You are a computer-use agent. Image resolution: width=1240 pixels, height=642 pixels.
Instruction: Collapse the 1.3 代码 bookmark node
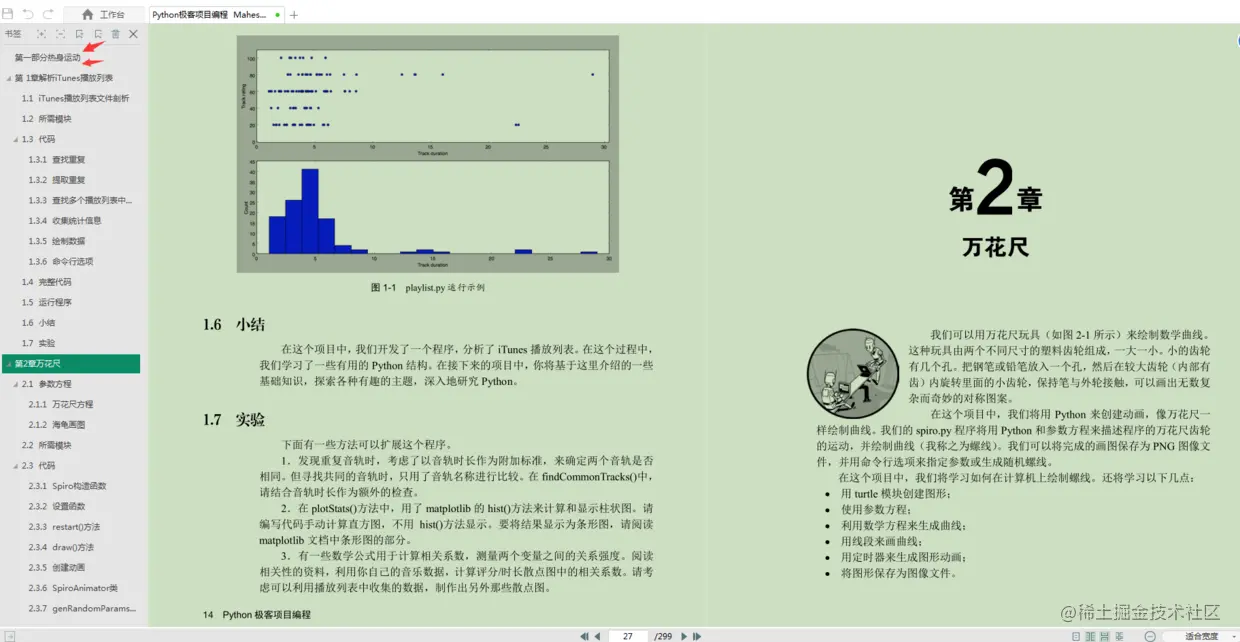[x=16, y=139]
